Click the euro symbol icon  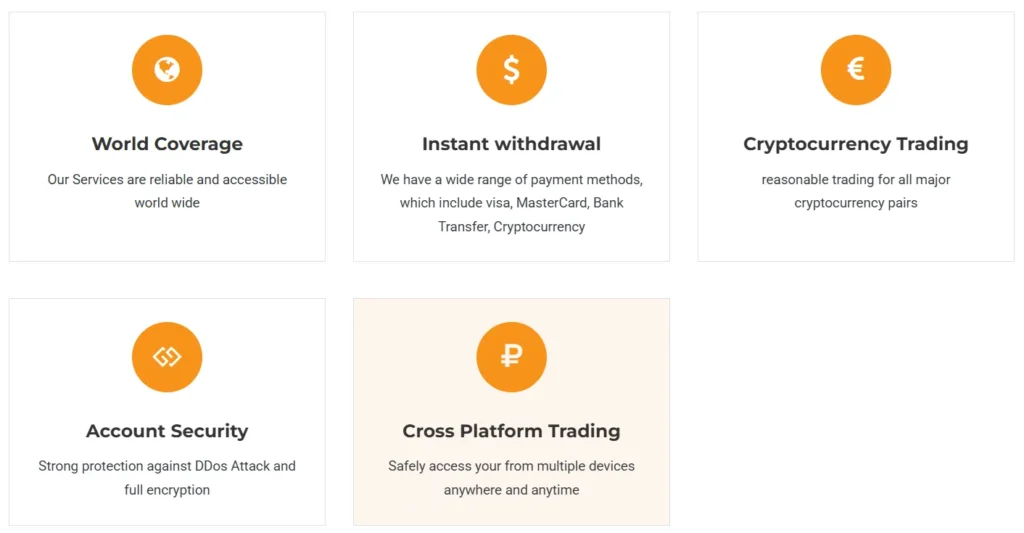coord(856,70)
